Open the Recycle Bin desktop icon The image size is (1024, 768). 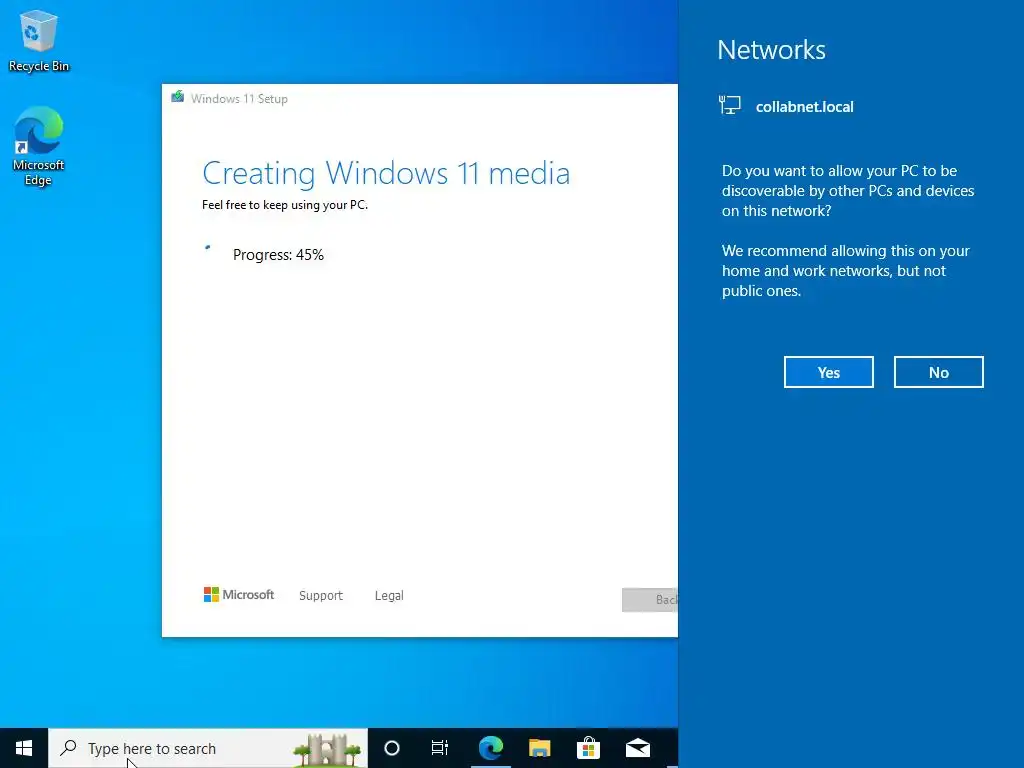coord(39,41)
